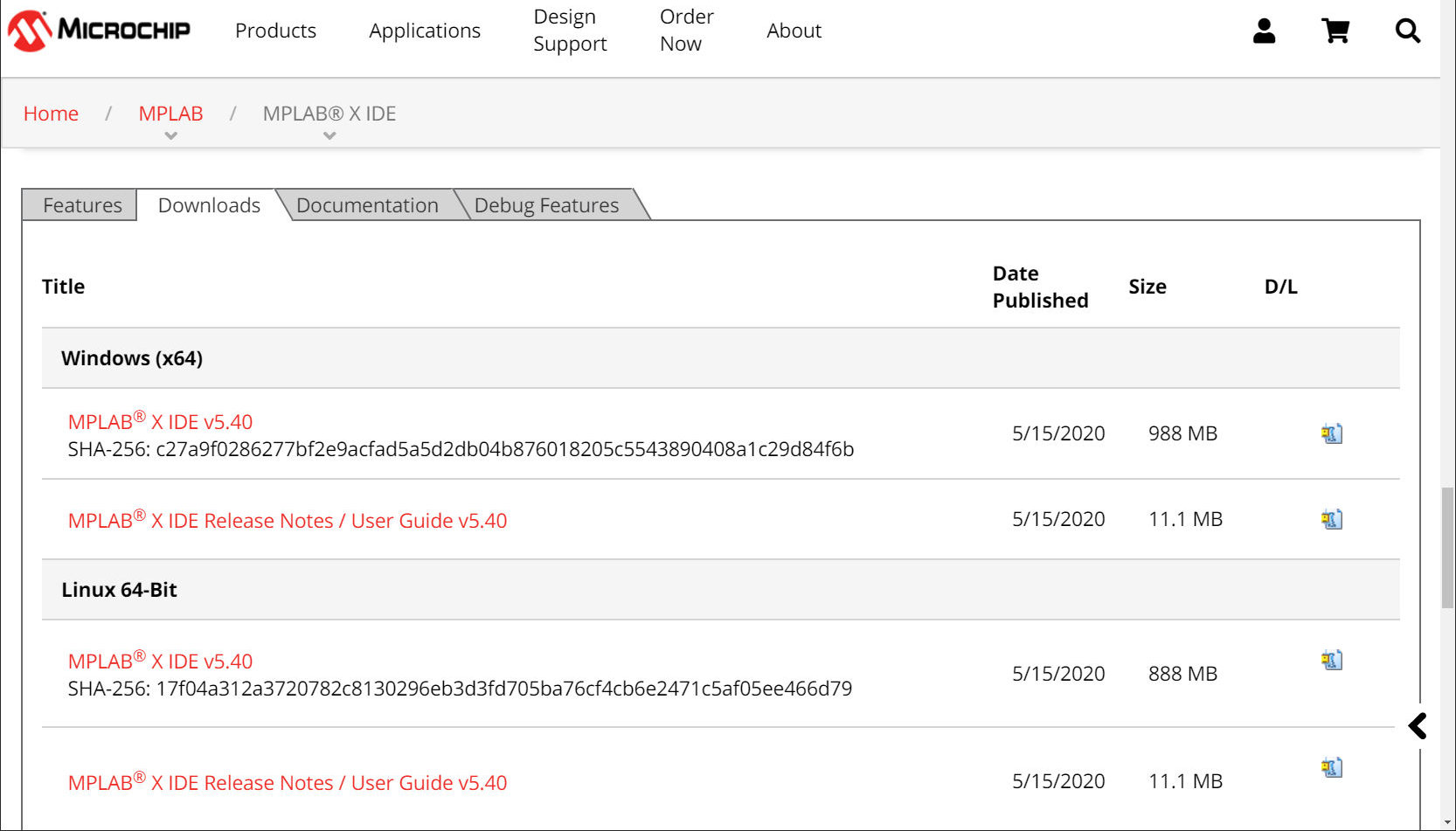The width and height of the screenshot is (1456, 831).
Task: Click the MPLAB® X IDE breadcrumb text
Action: pyautogui.click(x=329, y=114)
